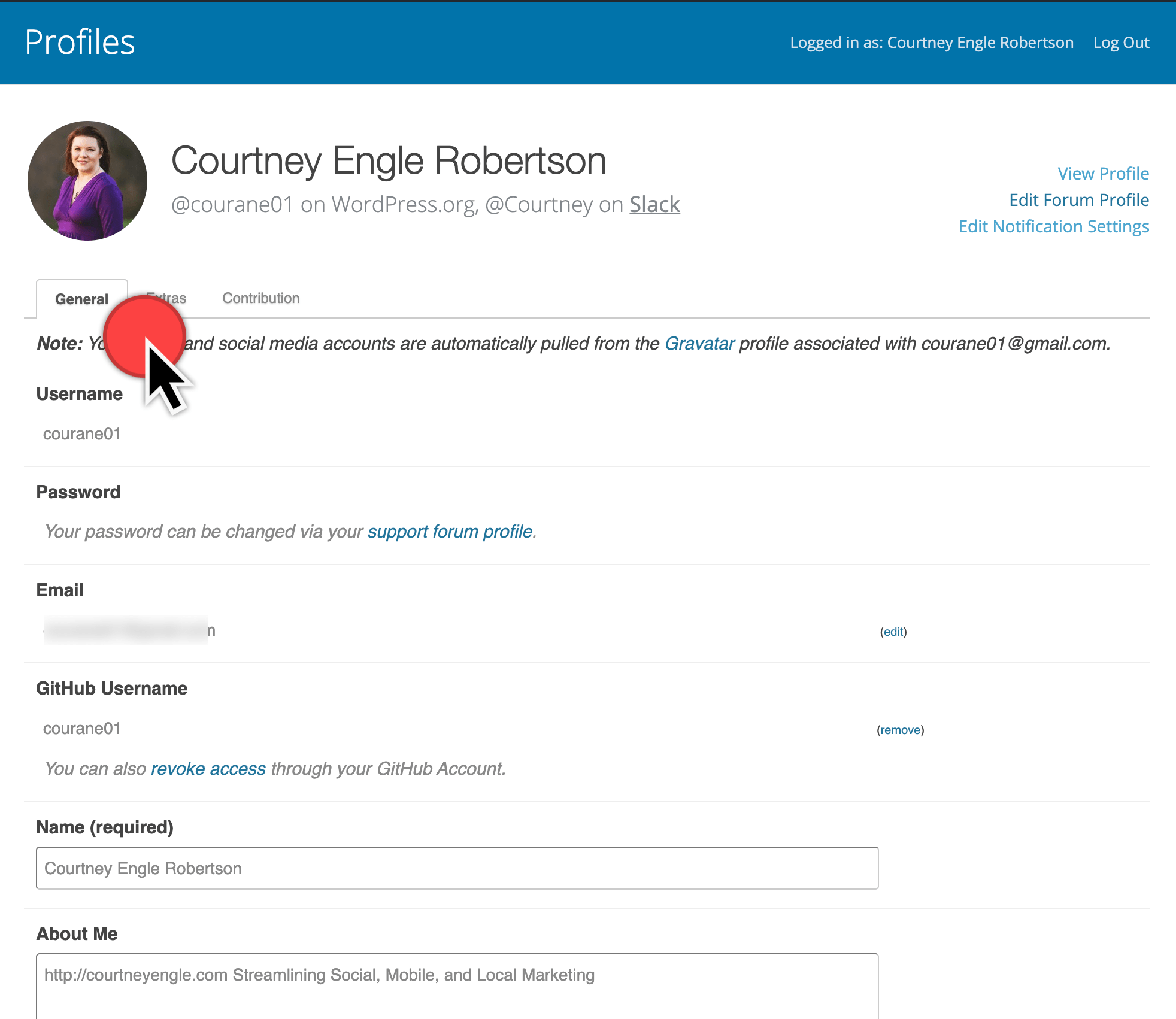Click edit next to the Email
This screenshot has height=1019, width=1176.
tap(893, 632)
